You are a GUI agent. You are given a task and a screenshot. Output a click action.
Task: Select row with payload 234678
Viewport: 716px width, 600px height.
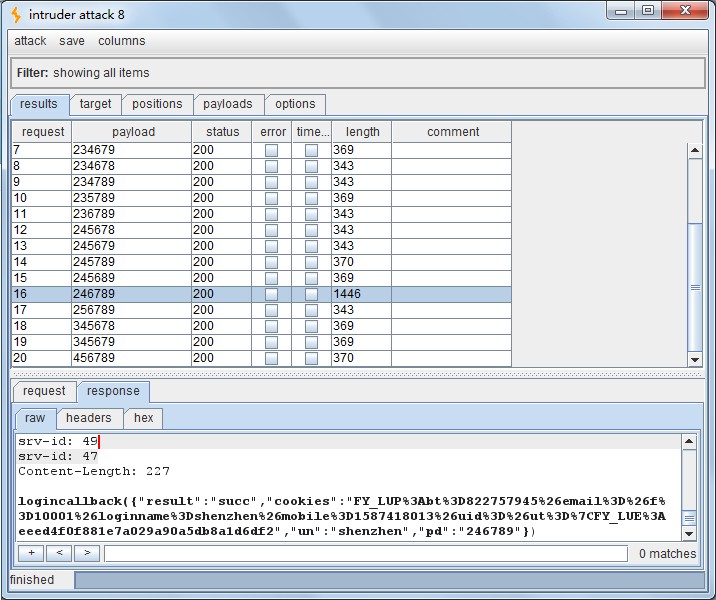(261, 166)
